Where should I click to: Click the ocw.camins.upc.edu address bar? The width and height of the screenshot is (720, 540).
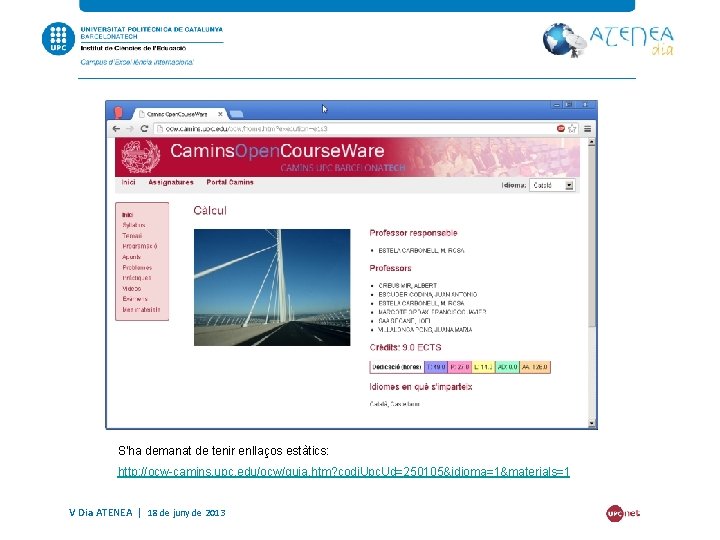(x=354, y=129)
